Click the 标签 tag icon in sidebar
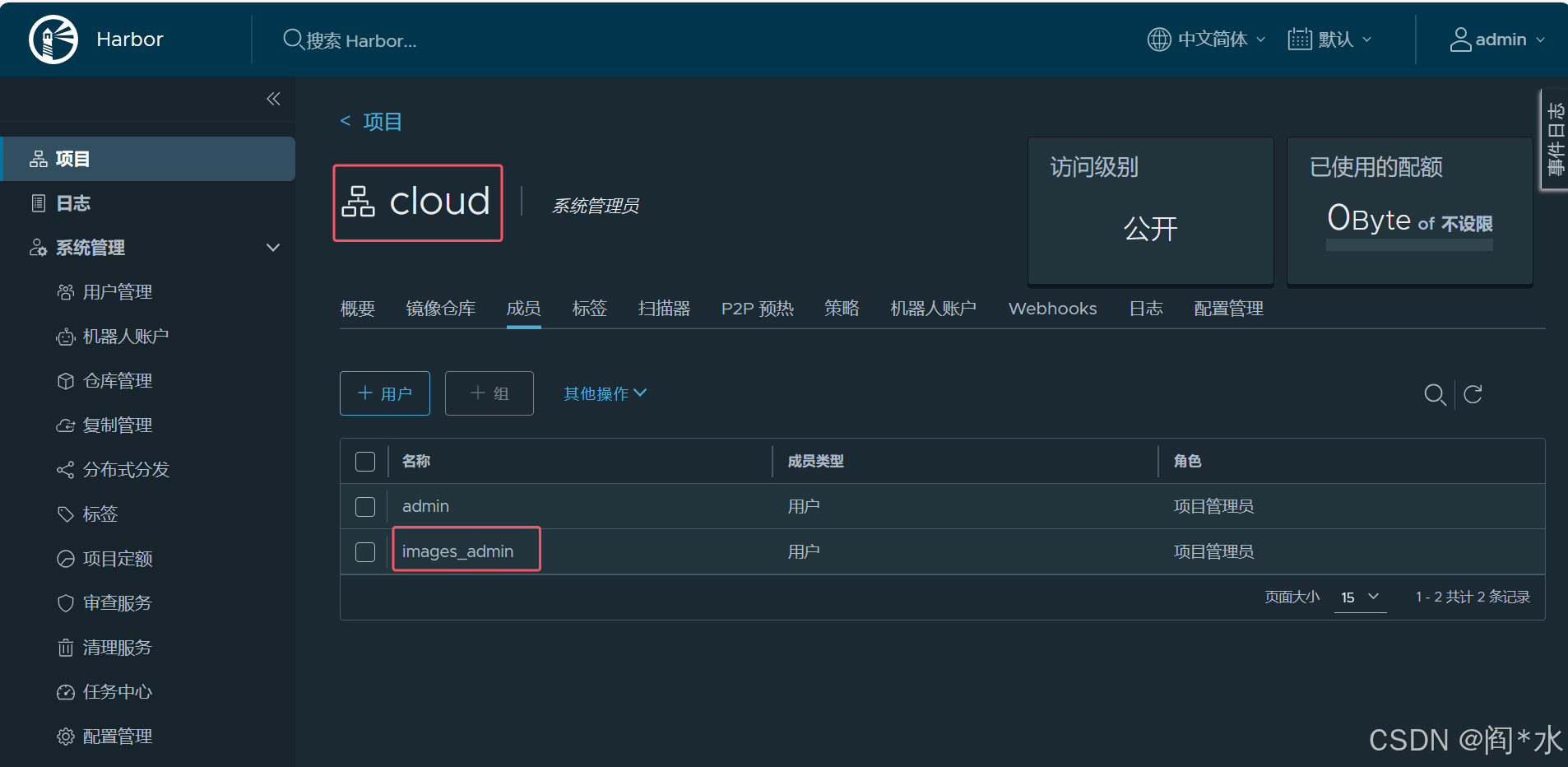This screenshot has height=767, width=1568. 66,514
